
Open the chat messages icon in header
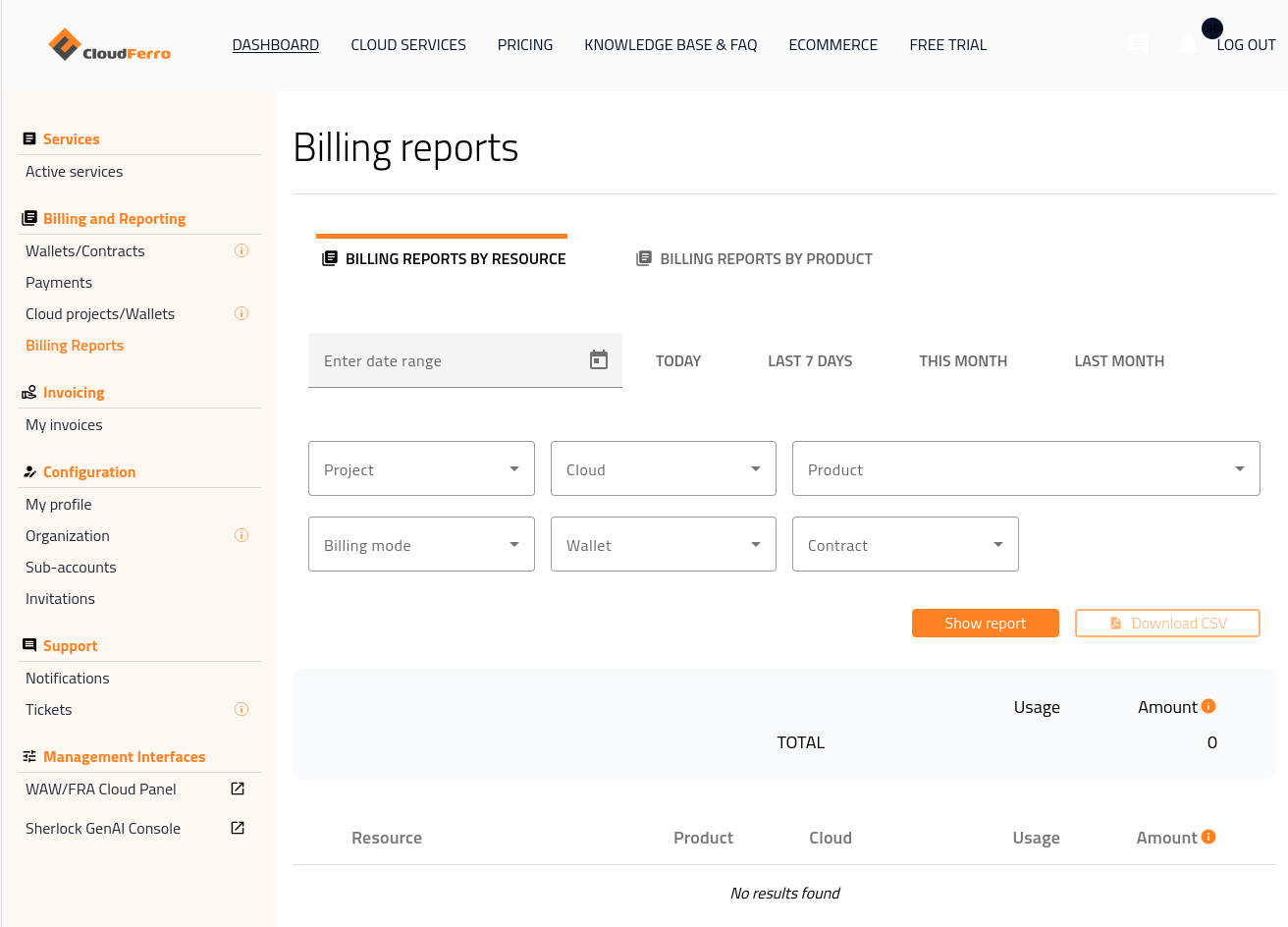1138,44
